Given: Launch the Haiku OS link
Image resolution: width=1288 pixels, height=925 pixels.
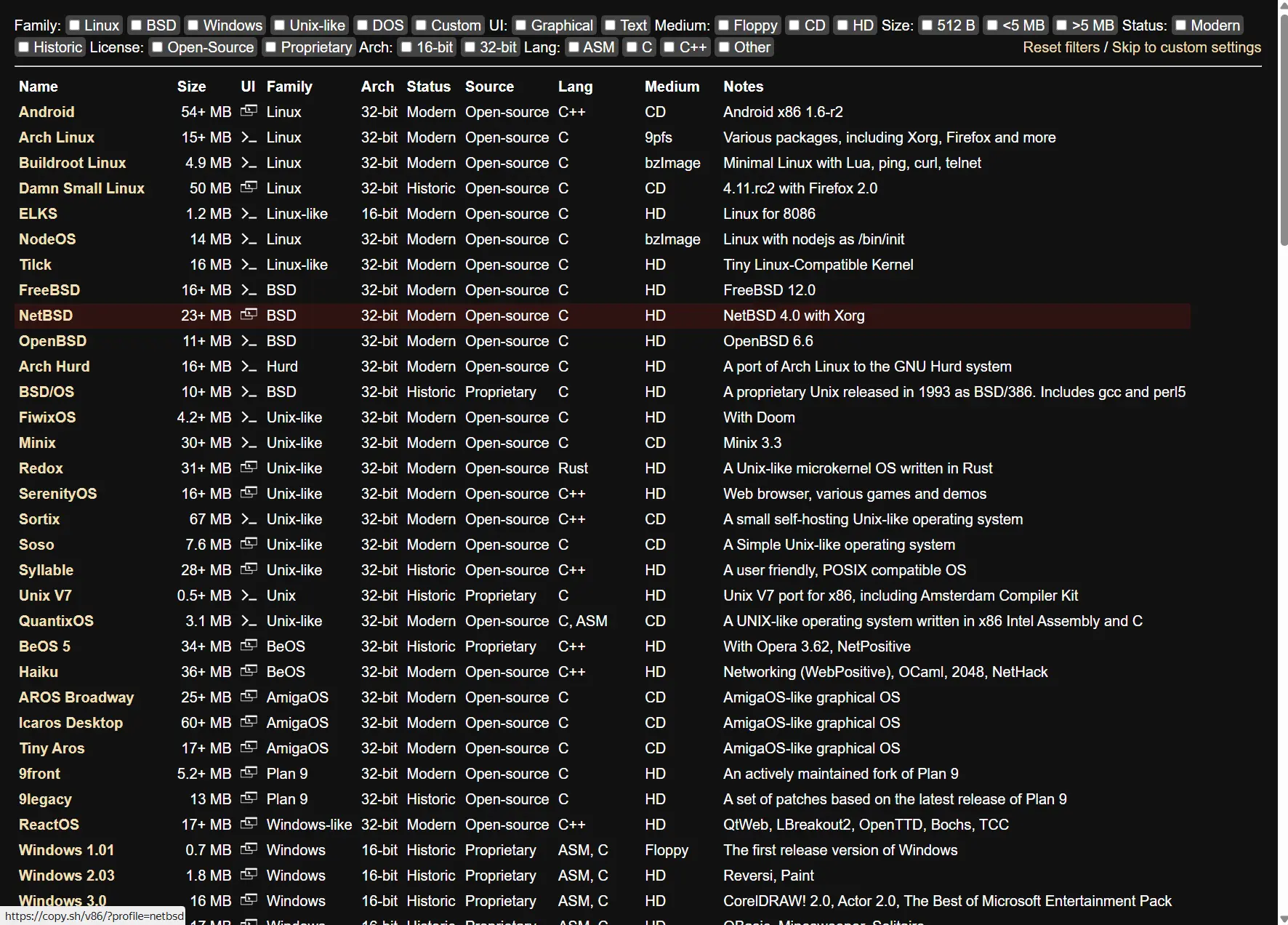Looking at the screenshot, I should click(39, 672).
